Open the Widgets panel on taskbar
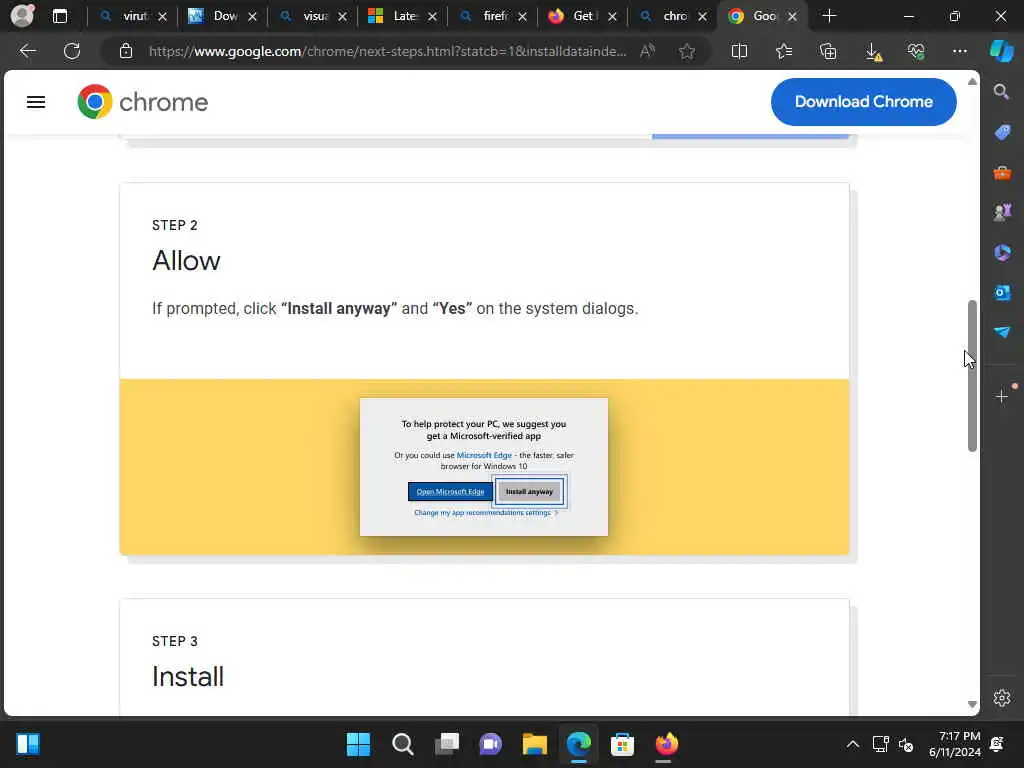 (27, 744)
